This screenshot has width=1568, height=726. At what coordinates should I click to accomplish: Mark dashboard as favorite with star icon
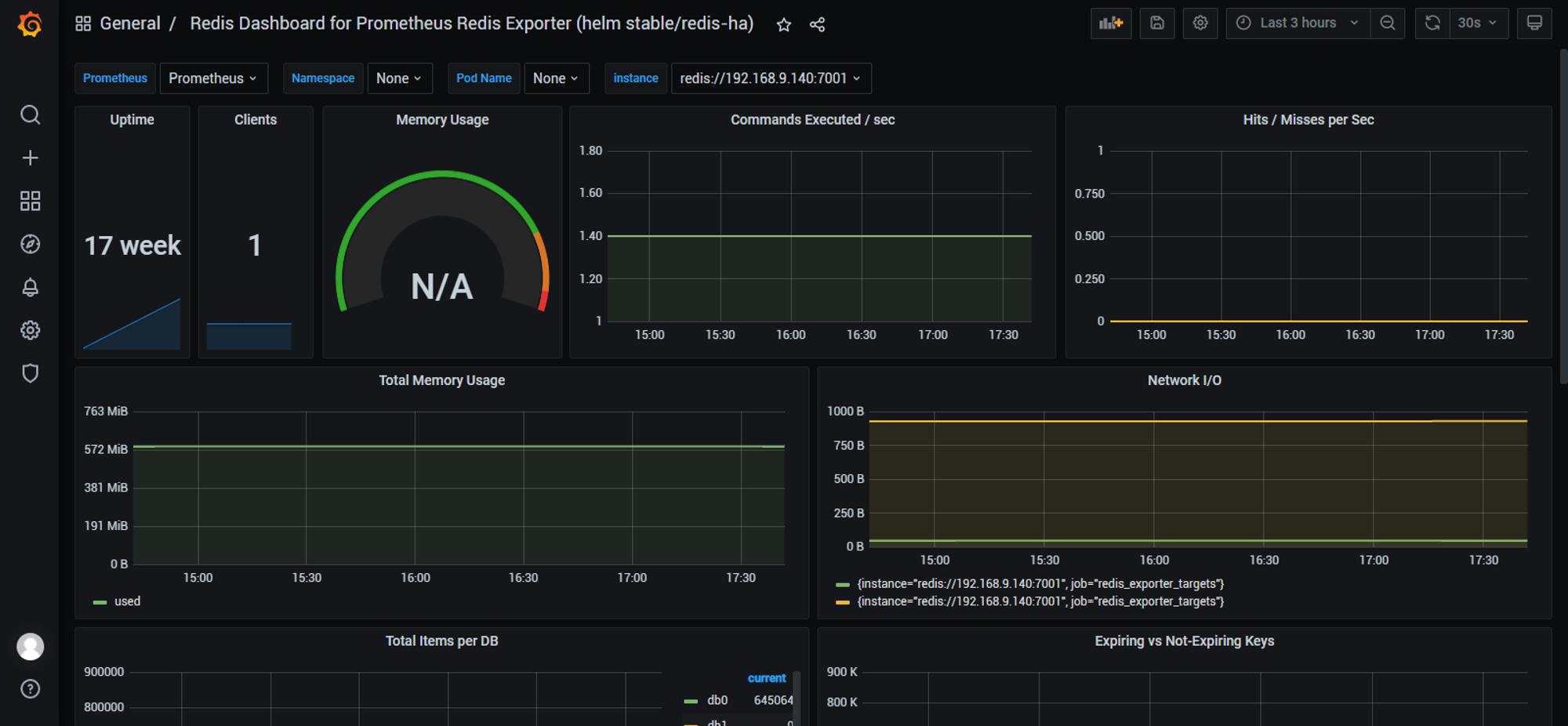coord(783,25)
